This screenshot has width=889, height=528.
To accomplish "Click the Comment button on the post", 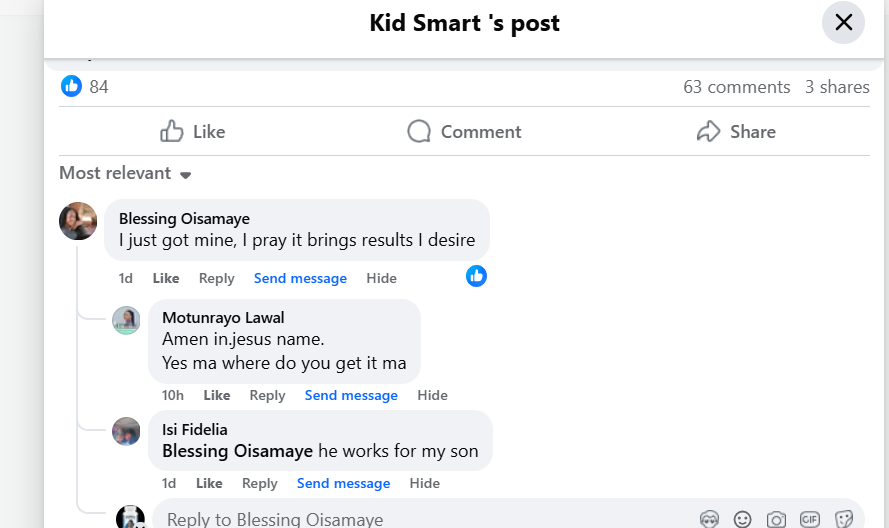I will coord(464,131).
